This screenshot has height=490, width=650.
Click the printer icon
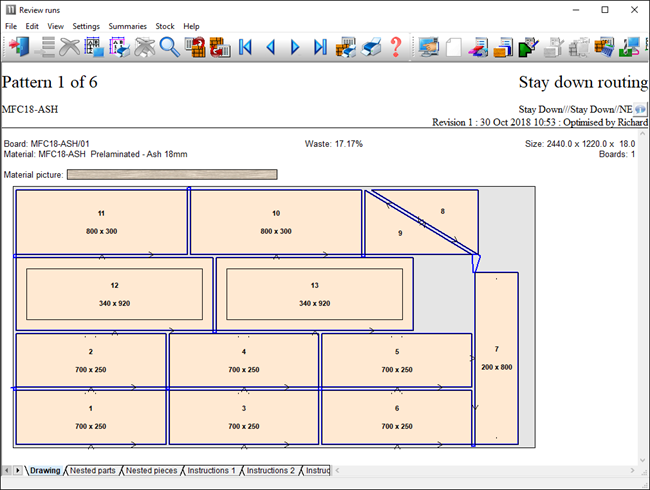(x=371, y=47)
